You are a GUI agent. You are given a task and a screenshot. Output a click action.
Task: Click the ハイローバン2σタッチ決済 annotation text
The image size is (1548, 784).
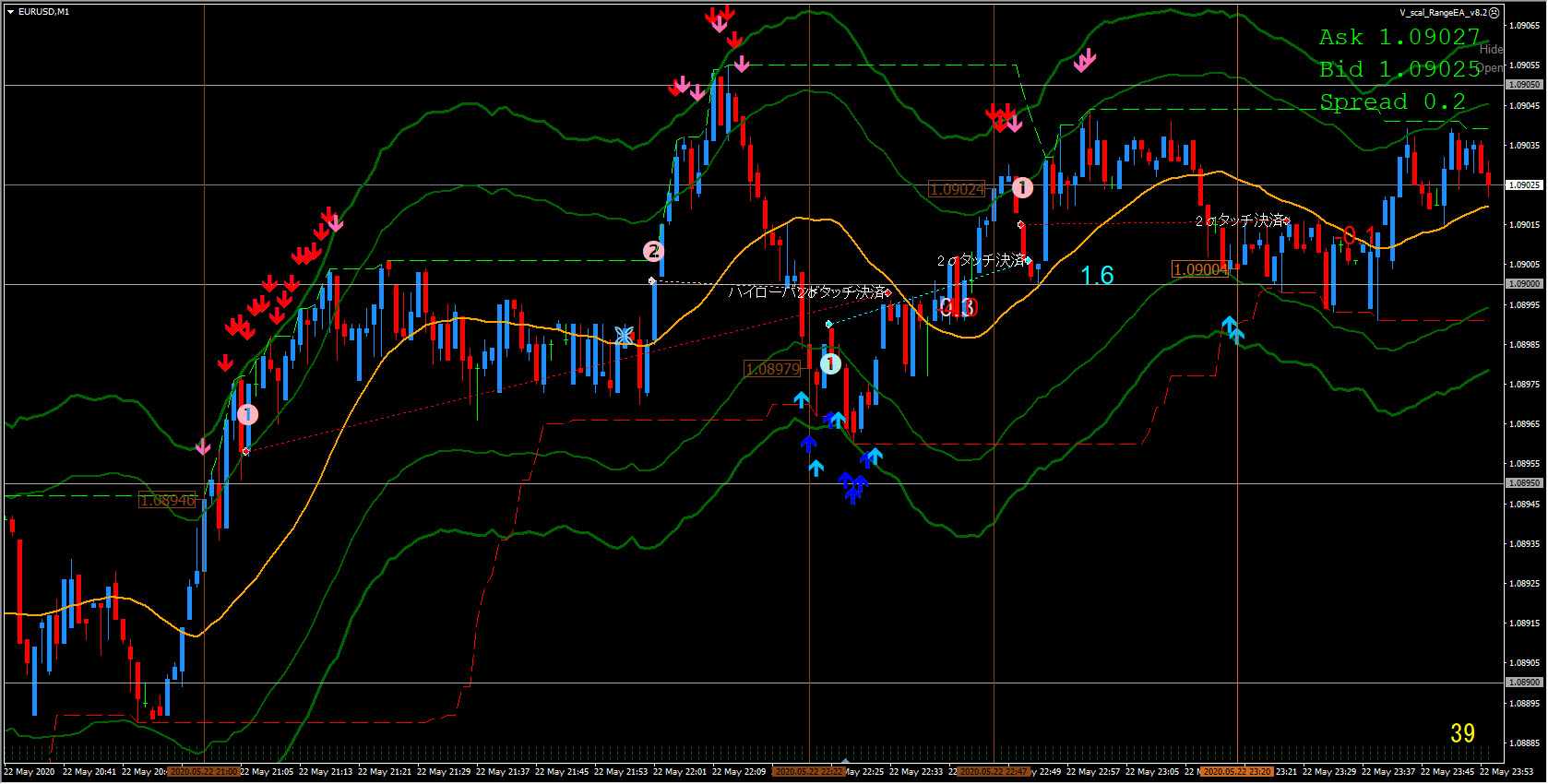pyautogui.click(x=807, y=292)
